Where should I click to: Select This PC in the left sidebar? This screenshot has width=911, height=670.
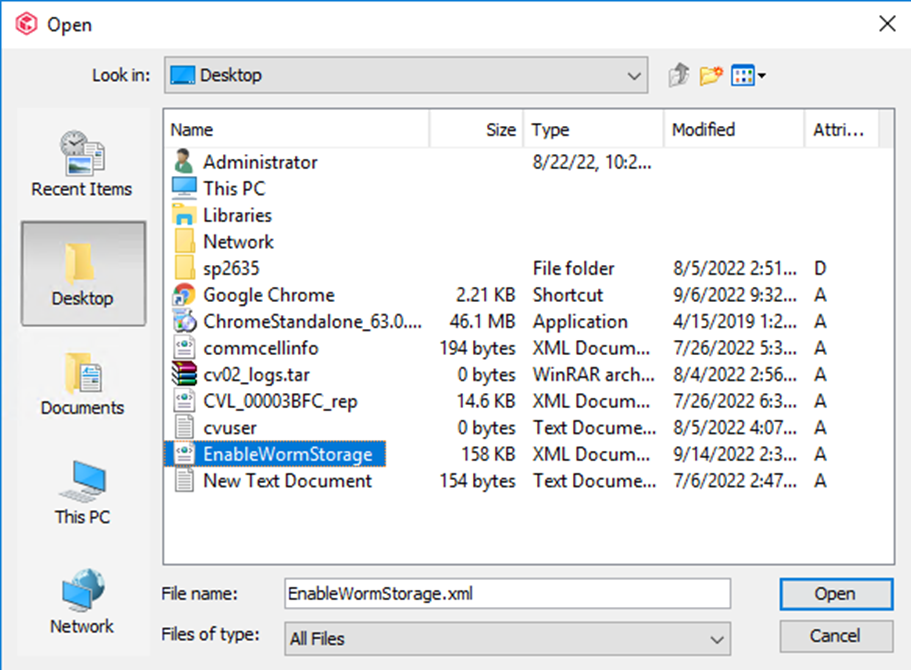pos(82,493)
